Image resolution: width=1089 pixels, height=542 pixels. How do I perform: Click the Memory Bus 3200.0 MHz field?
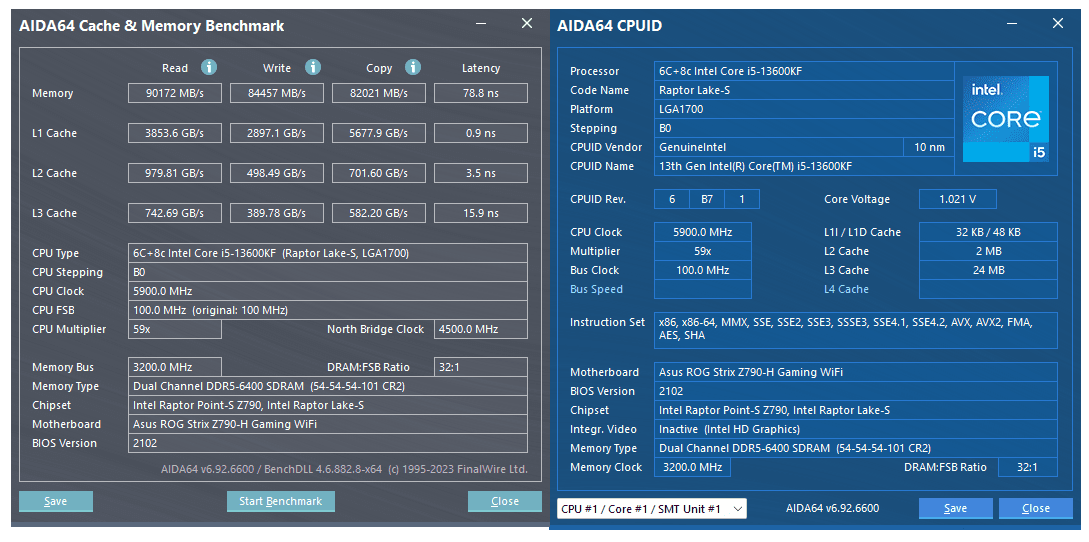[175, 367]
